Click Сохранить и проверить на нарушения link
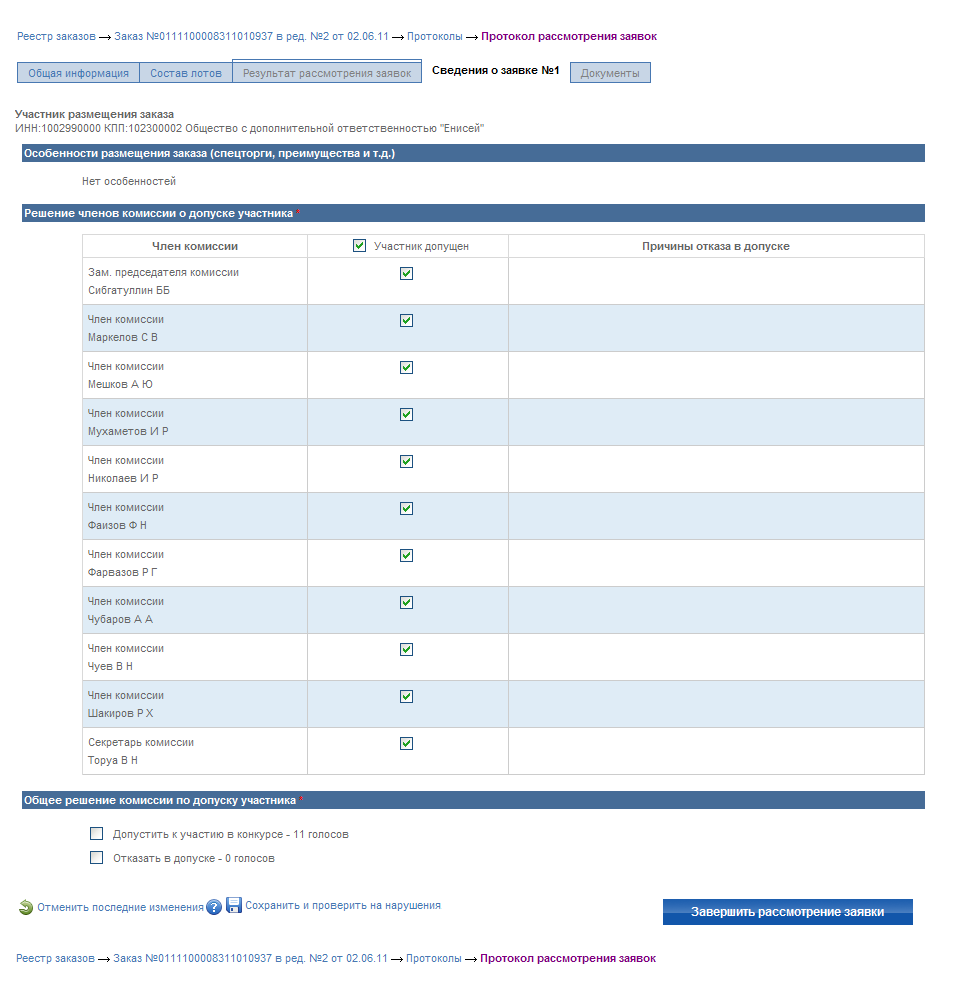964x983 pixels. pyautogui.click(x=343, y=905)
